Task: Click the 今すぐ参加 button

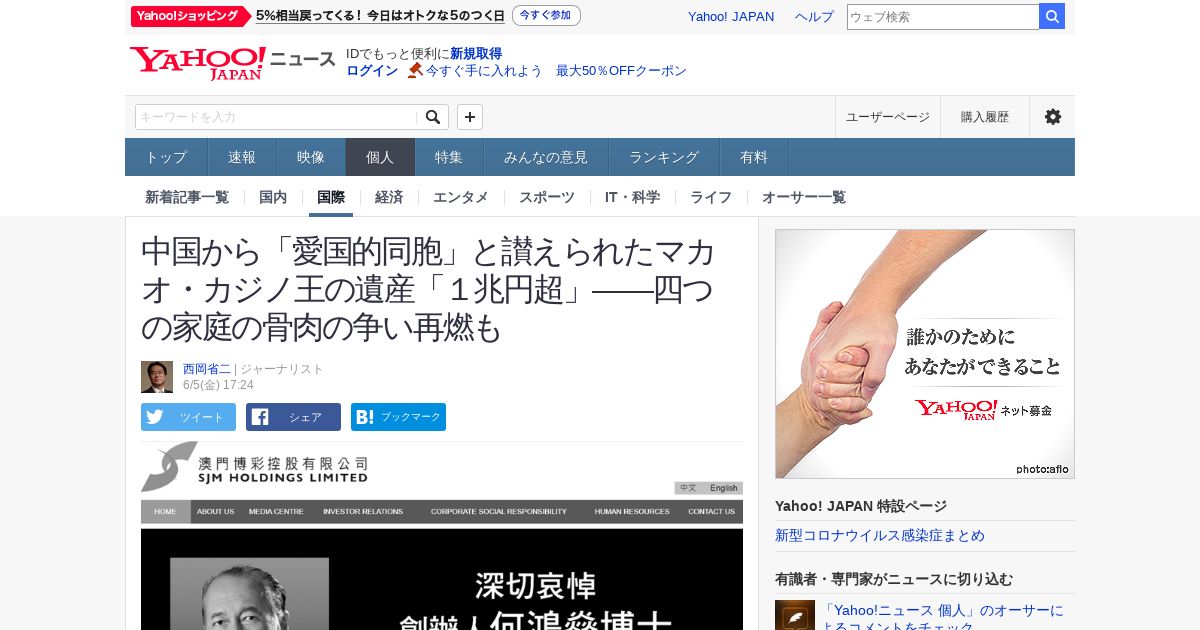Action: point(546,16)
